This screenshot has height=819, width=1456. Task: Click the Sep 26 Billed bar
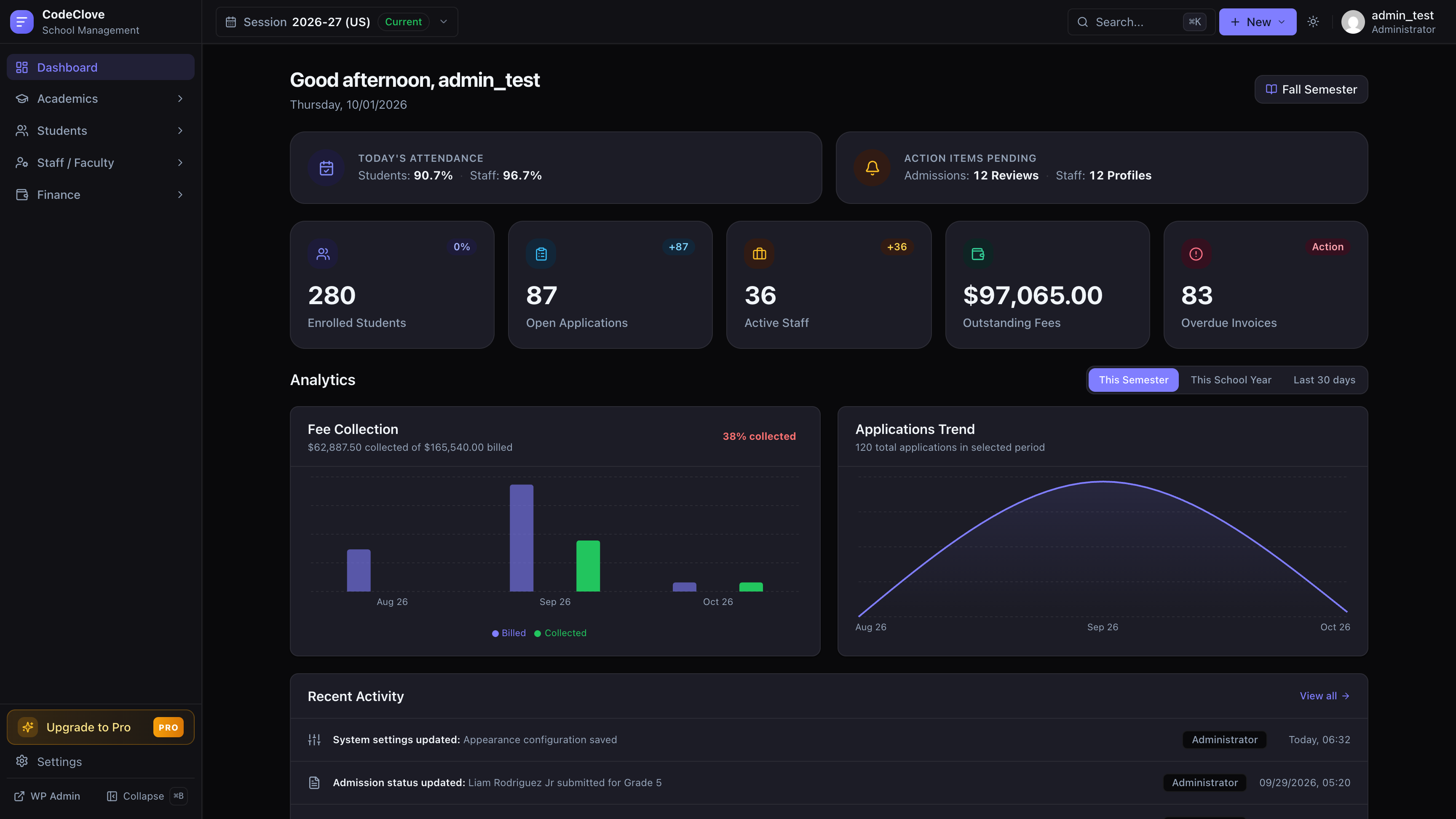point(521,538)
